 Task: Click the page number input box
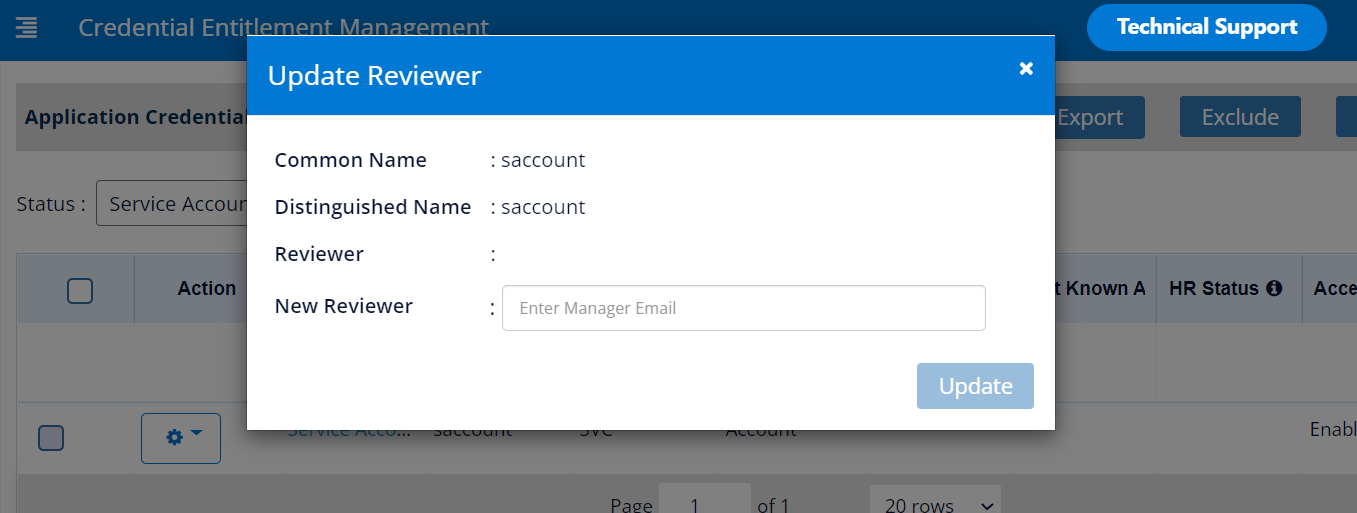(704, 503)
